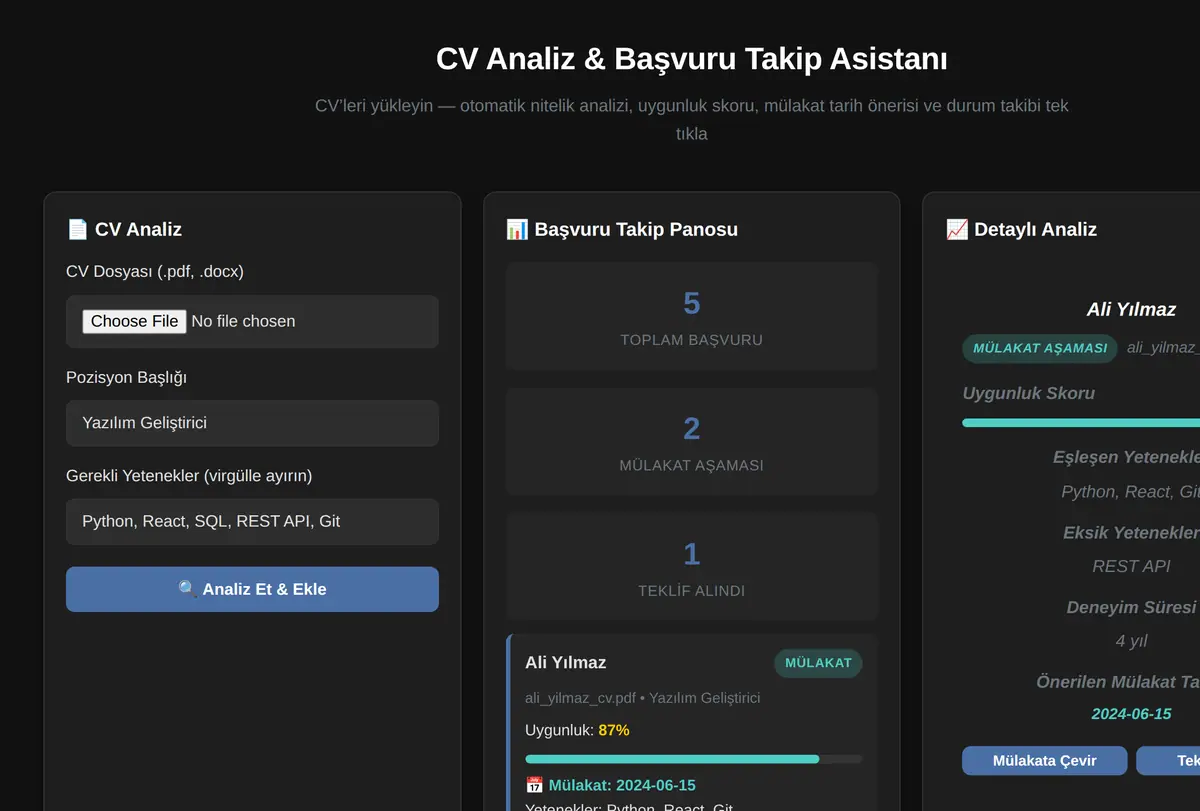
Task: Click the Mülakata Çevir button
Action: (1045, 760)
